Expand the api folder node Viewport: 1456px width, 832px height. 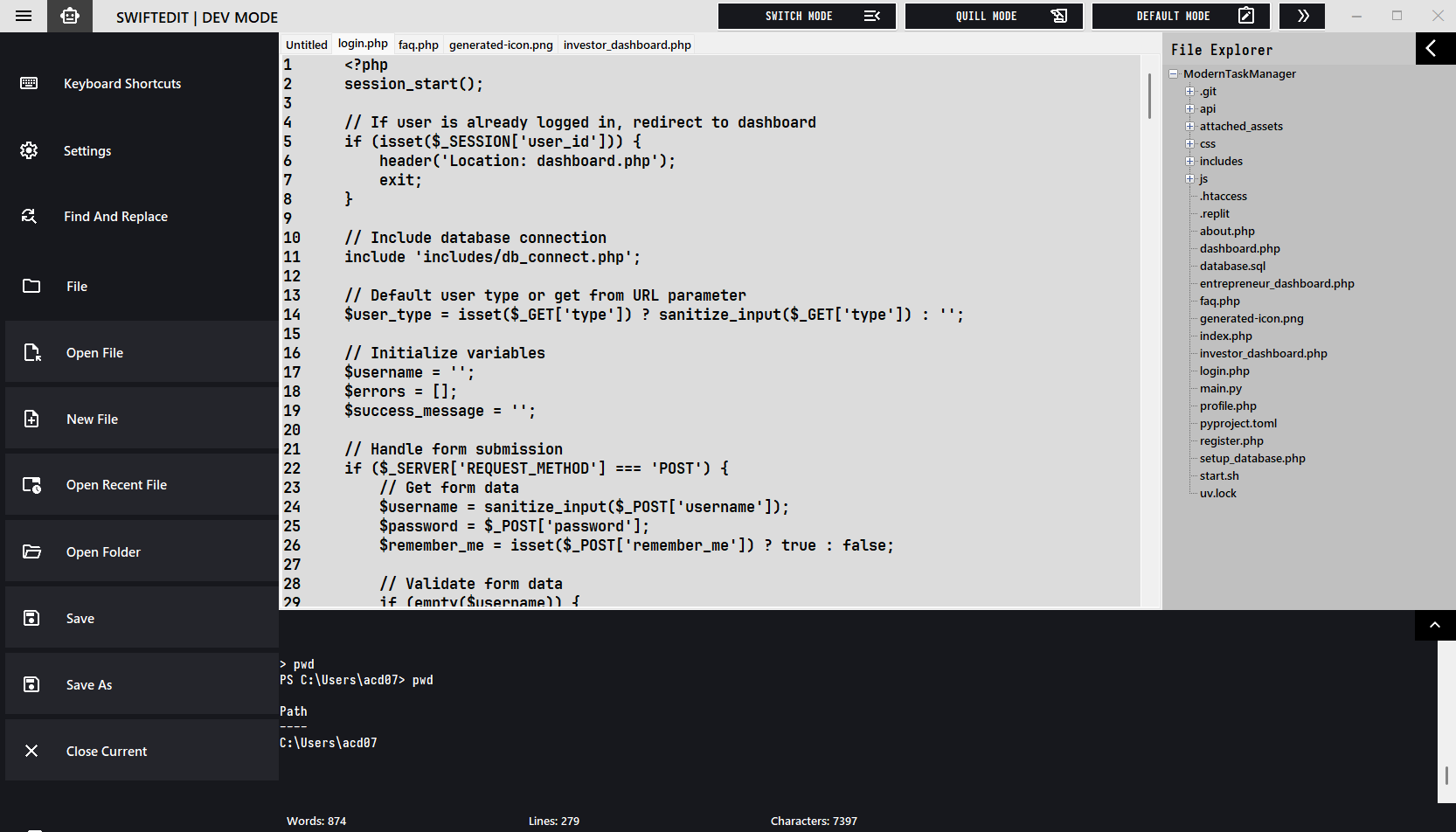click(1189, 108)
